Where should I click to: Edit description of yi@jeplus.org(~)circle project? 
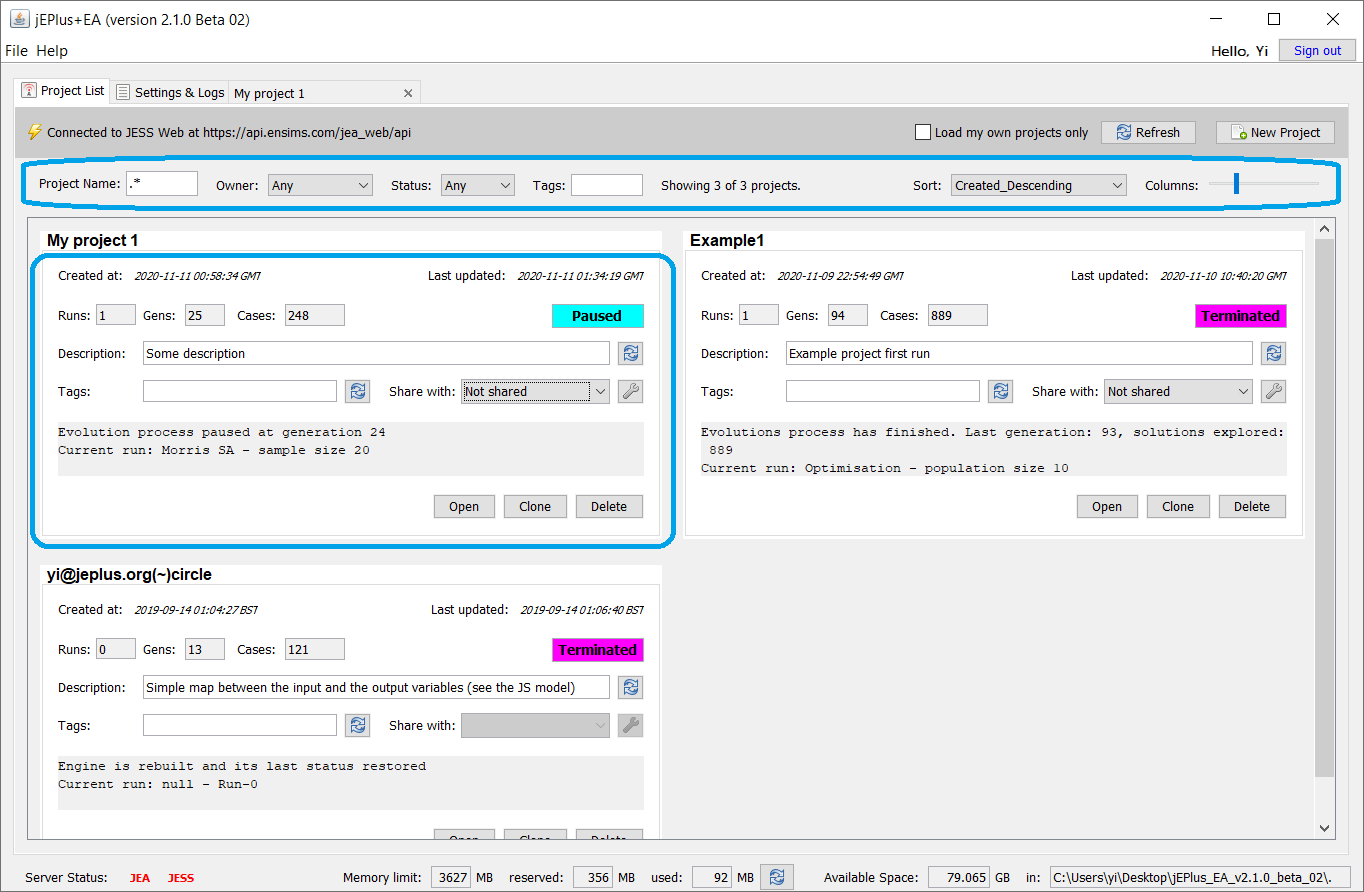376,687
